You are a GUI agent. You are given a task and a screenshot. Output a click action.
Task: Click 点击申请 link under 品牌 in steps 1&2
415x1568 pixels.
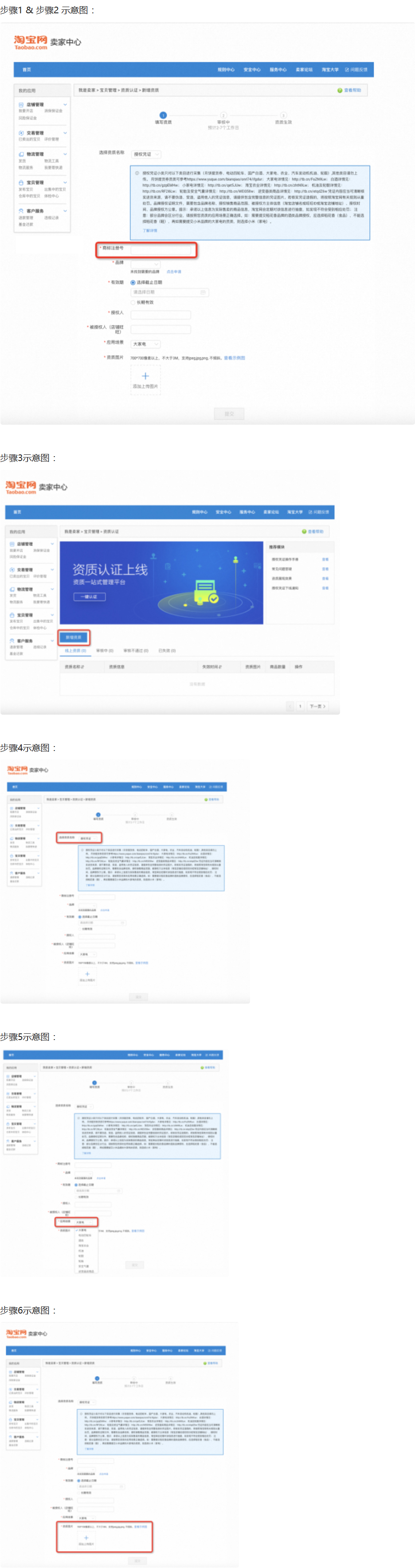point(174,271)
